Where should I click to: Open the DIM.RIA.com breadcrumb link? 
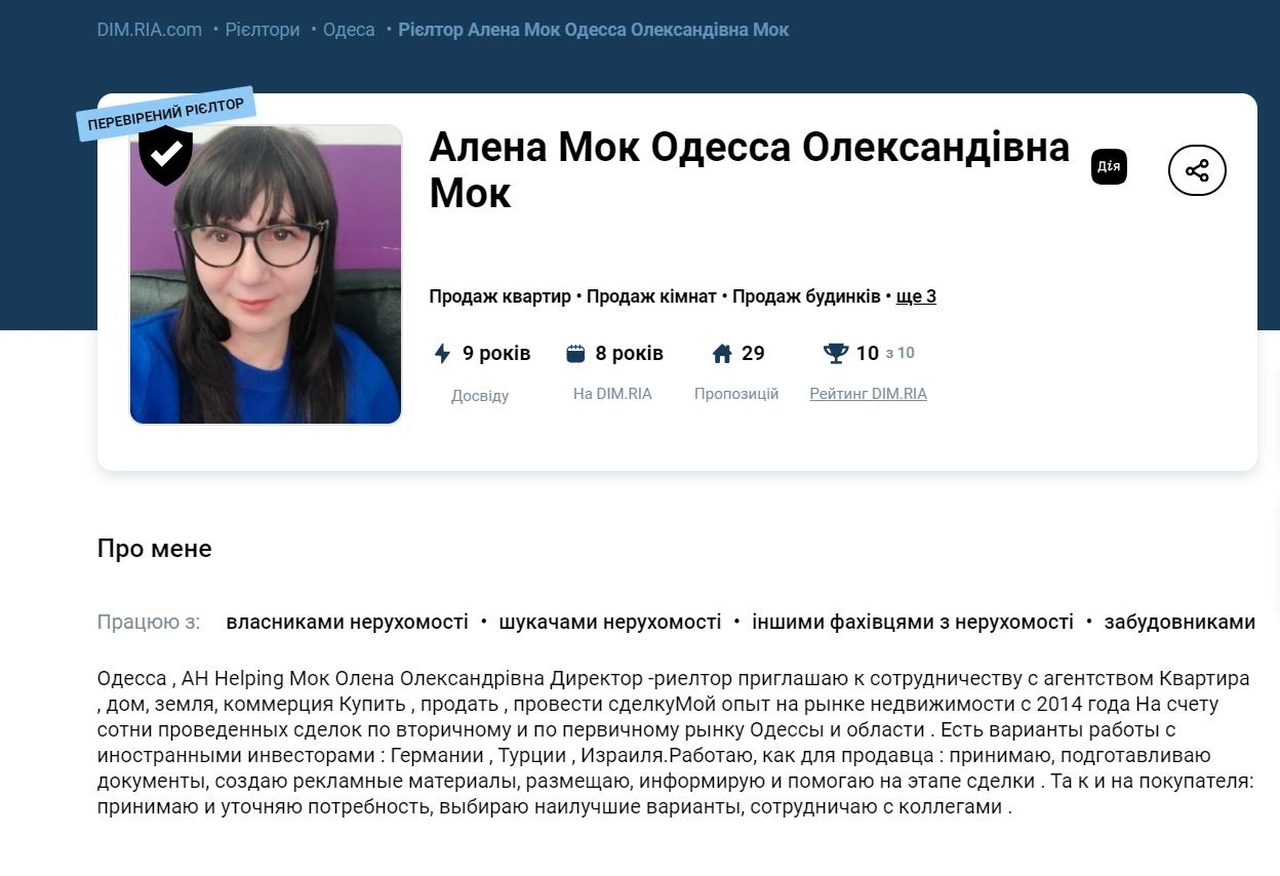[x=149, y=30]
